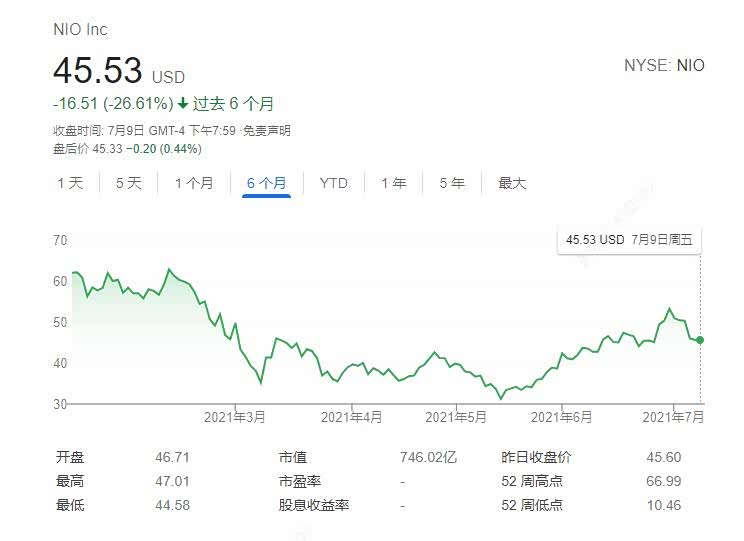Click the 45.53 USD 7月9日周五 tooltip
Image resolution: width=744 pixels, height=541 pixels.
(629, 240)
